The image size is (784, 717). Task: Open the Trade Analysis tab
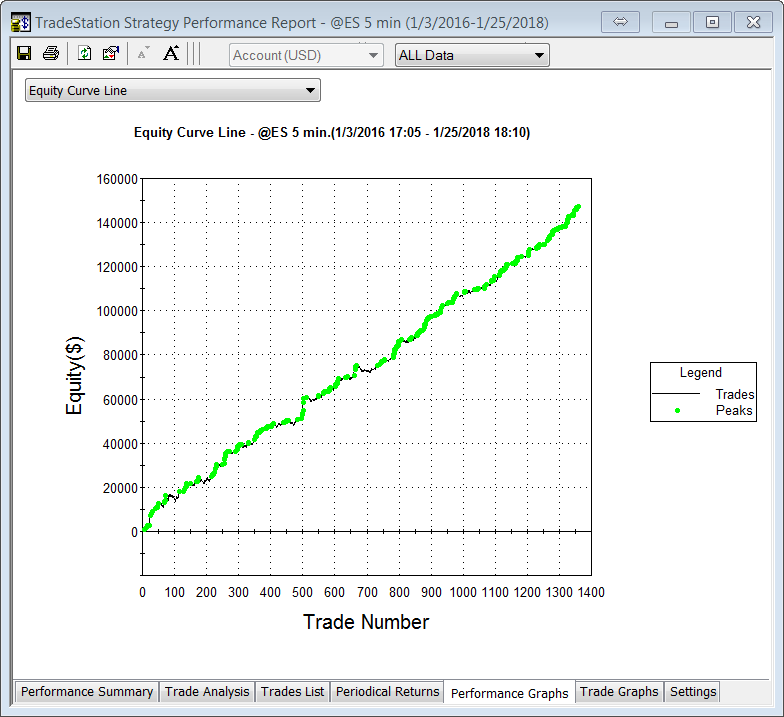[208, 691]
